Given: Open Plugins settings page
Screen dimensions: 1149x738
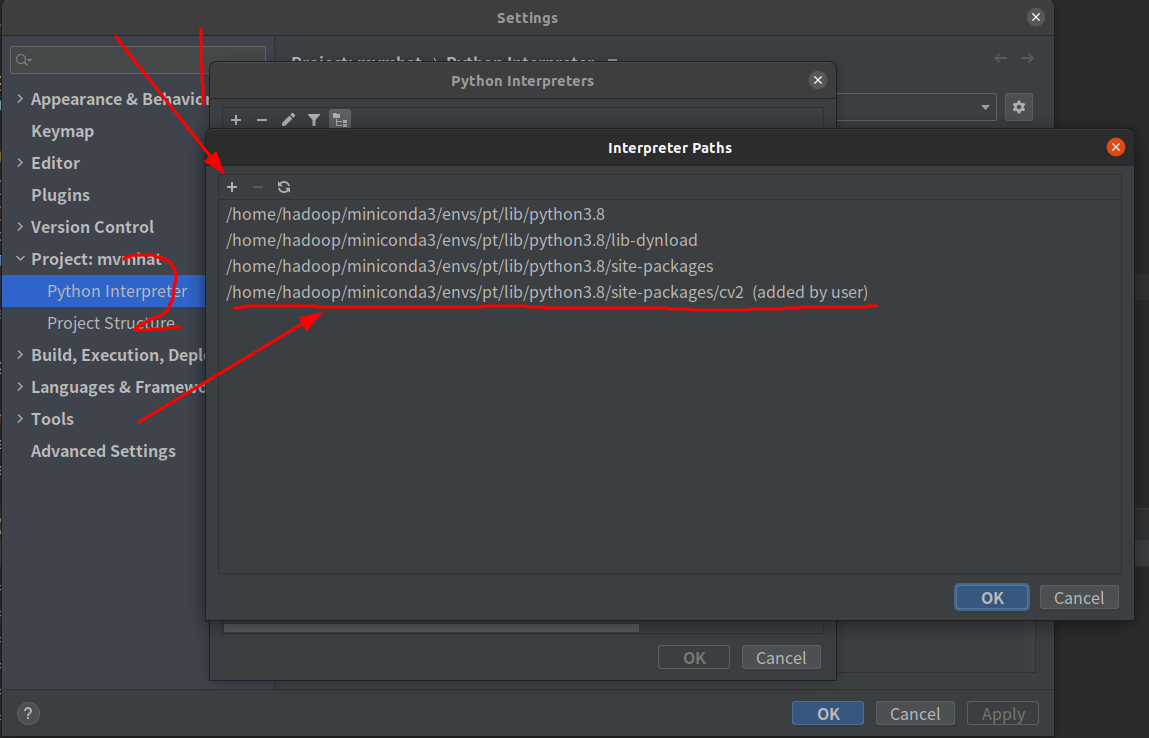Looking at the screenshot, I should (x=59, y=195).
